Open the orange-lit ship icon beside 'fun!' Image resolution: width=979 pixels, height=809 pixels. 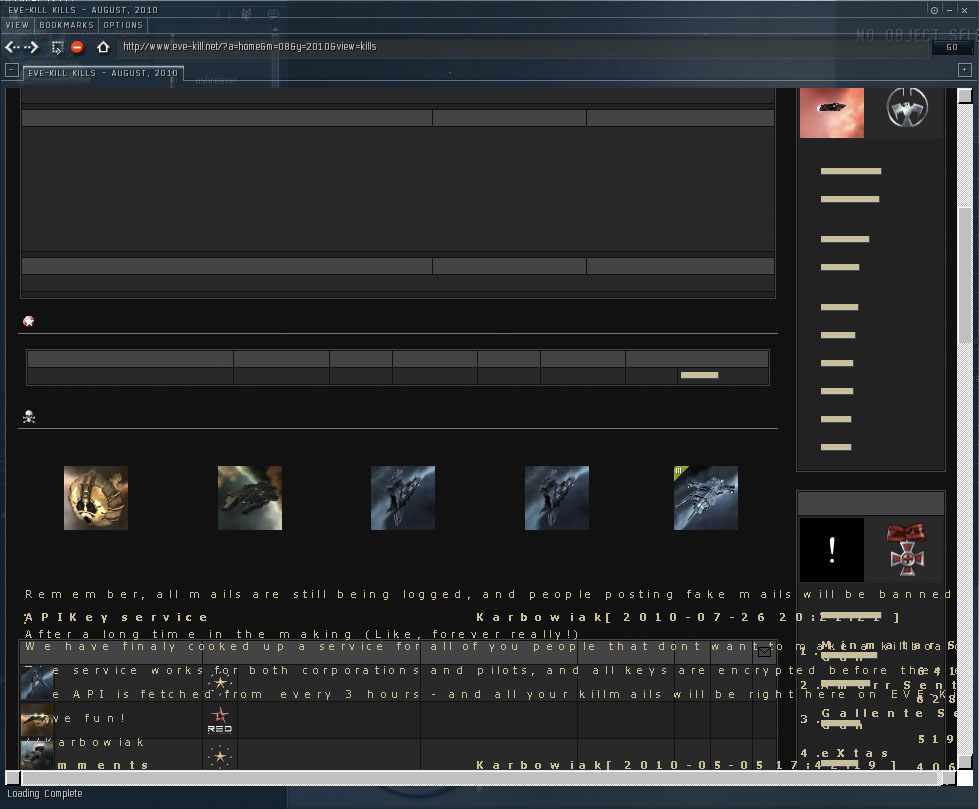pos(36,720)
